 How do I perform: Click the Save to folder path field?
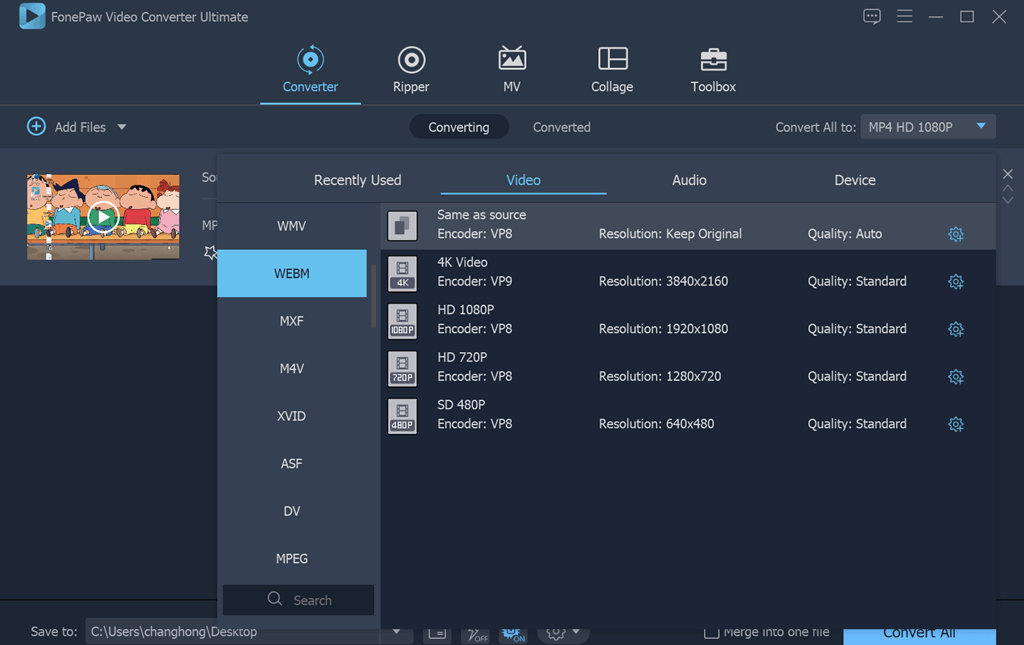coord(233,632)
